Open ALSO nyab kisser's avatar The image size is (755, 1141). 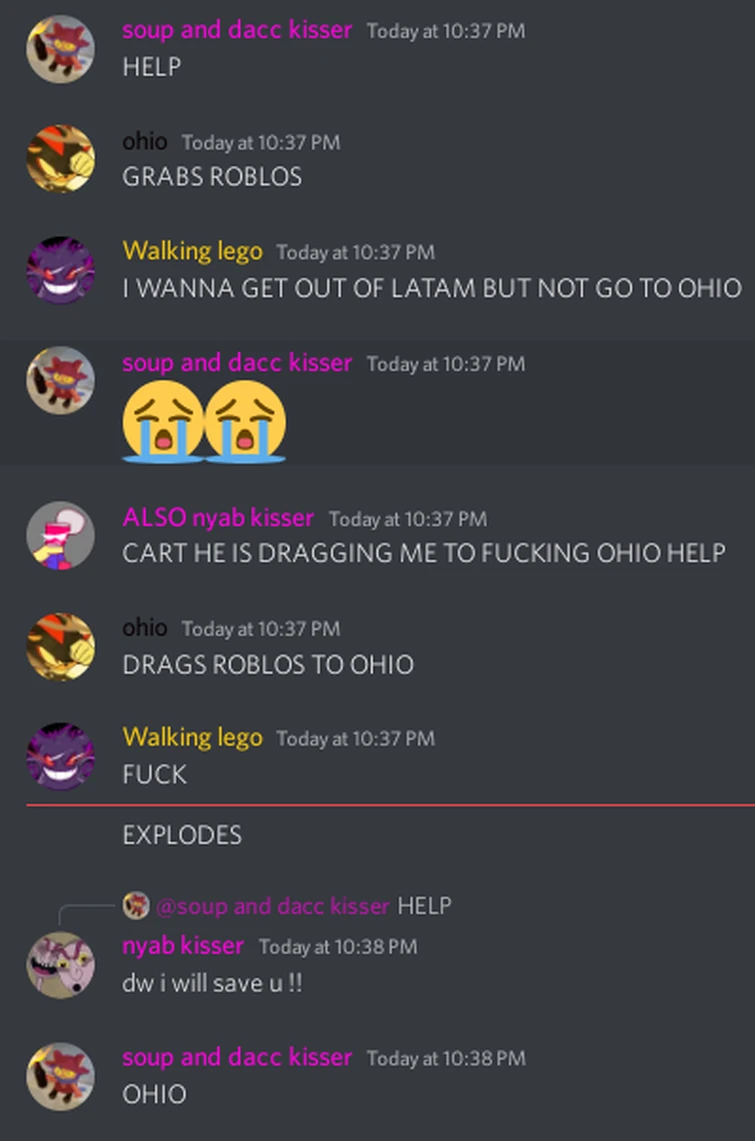point(60,535)
